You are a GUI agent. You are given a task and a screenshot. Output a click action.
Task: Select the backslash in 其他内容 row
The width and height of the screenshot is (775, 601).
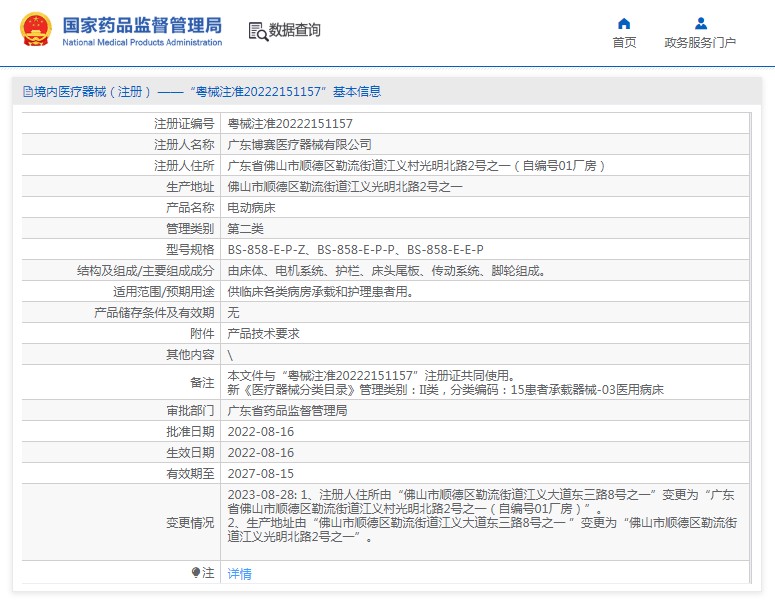click(230, 355)
